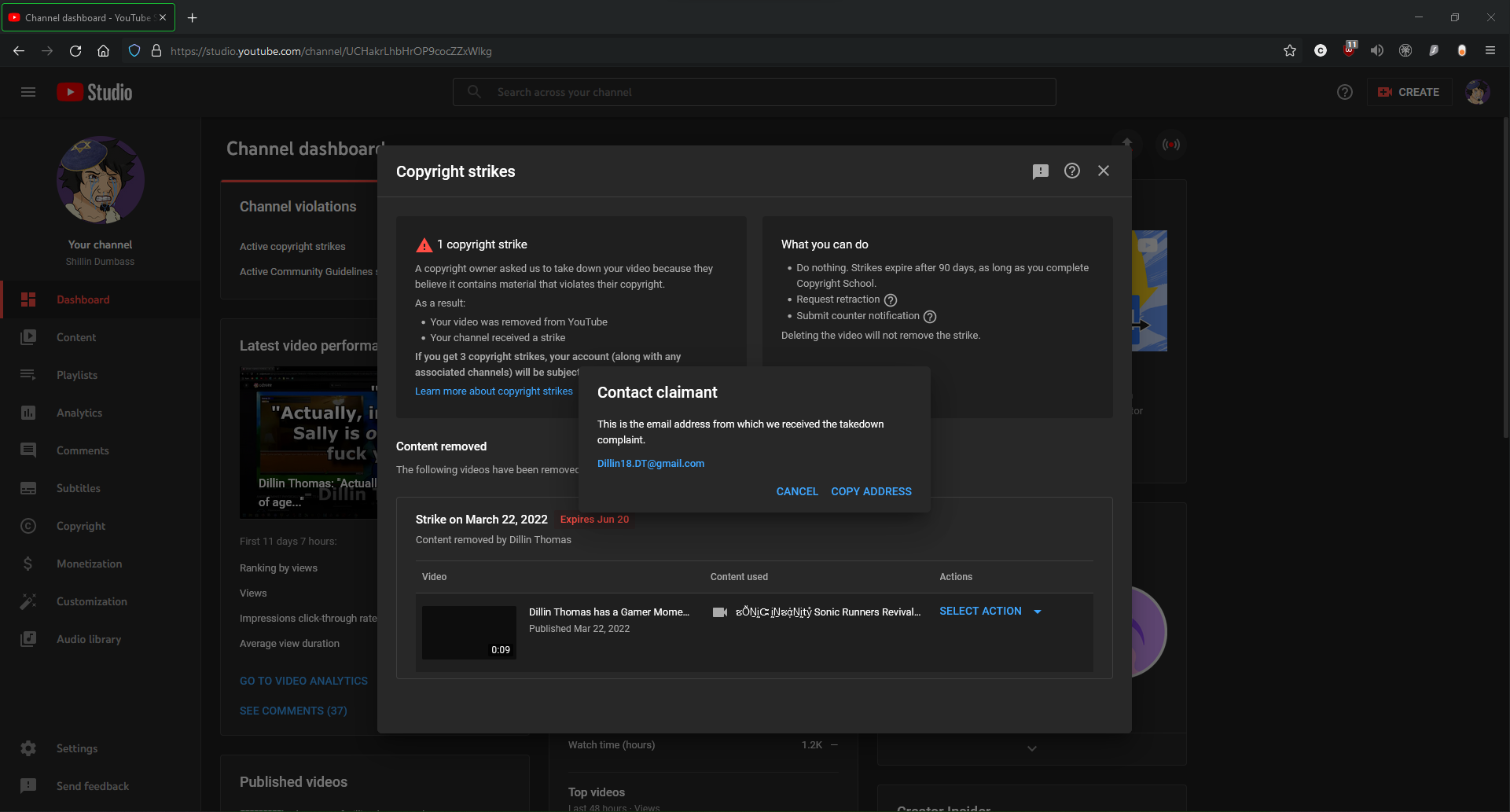The height and width of the screenshot is (812, 1510).
Task: Click the removed video thumbnail showing 0:09
Action: (469, 632)
